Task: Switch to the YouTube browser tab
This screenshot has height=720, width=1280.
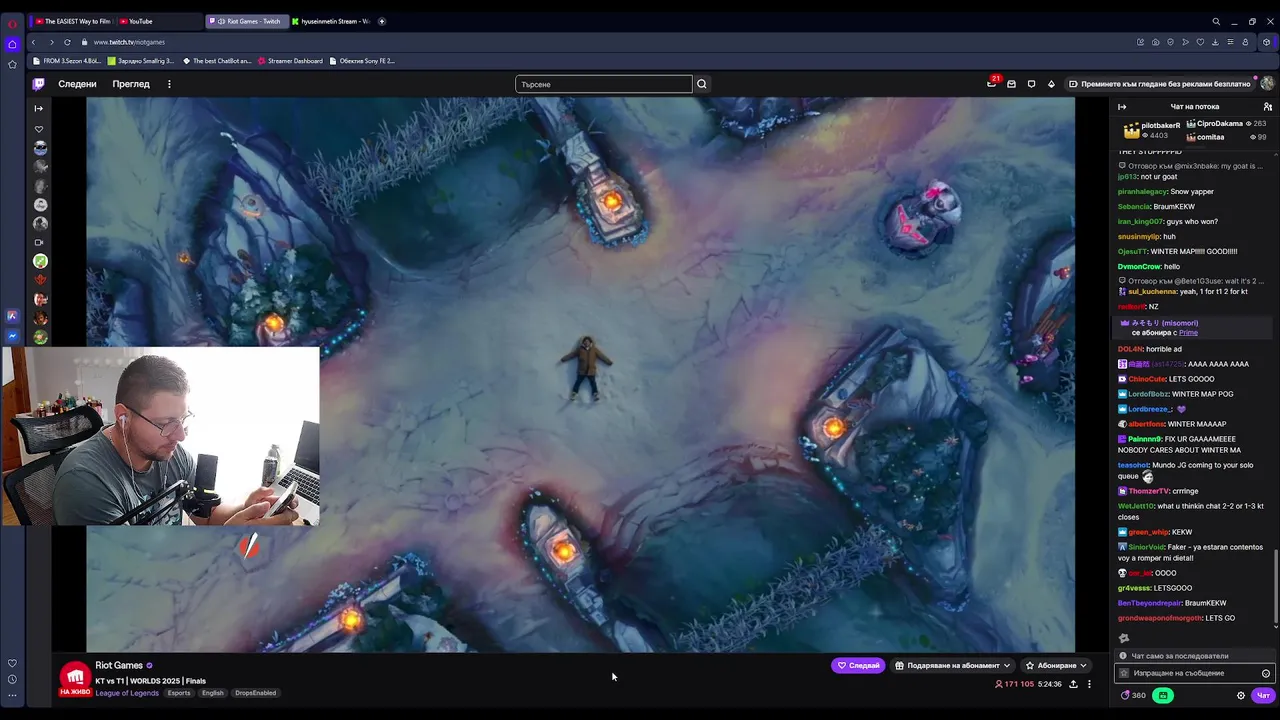Action: [x=159, y=21]
